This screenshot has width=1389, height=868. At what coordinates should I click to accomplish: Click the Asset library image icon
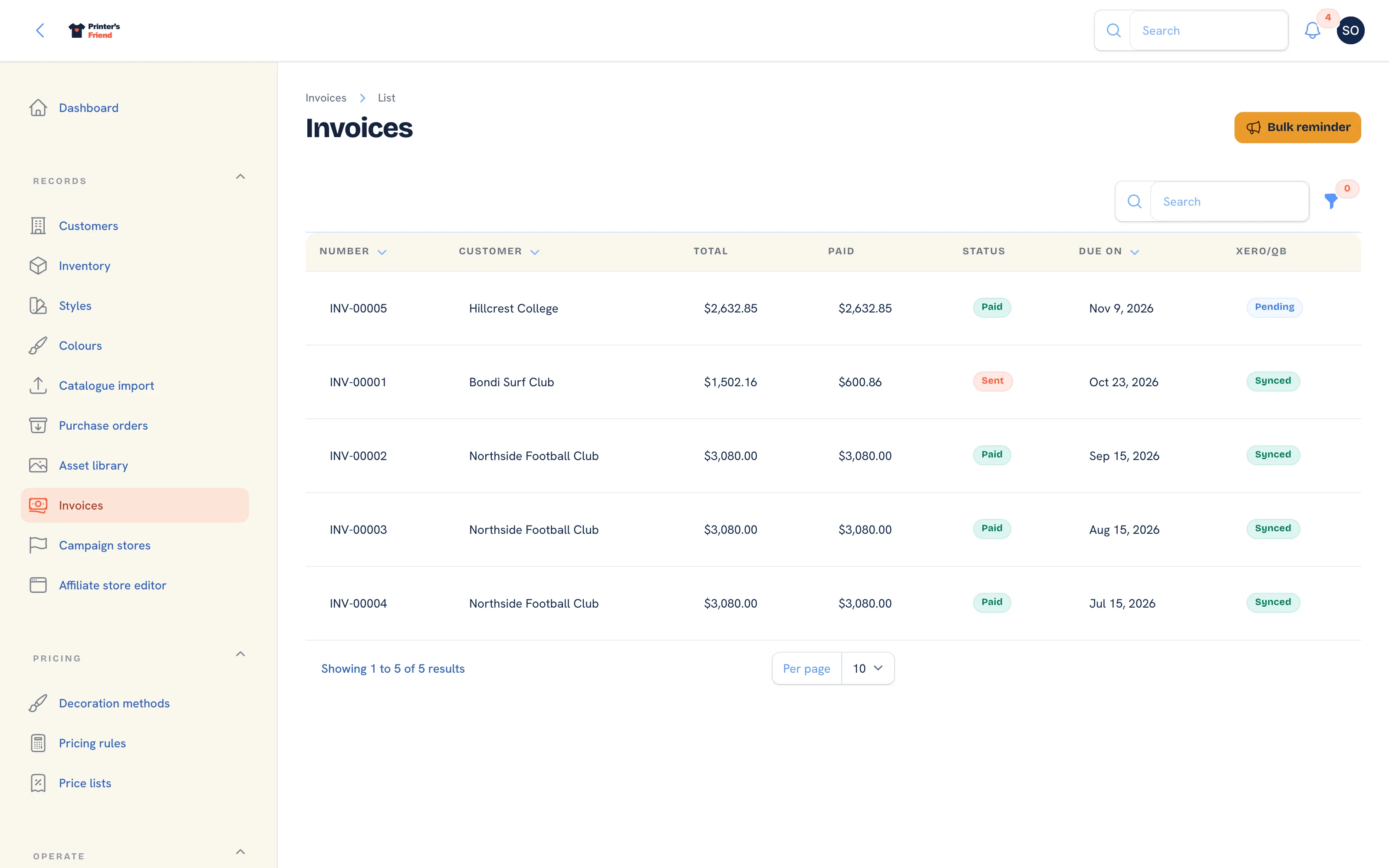pos(39,466)
